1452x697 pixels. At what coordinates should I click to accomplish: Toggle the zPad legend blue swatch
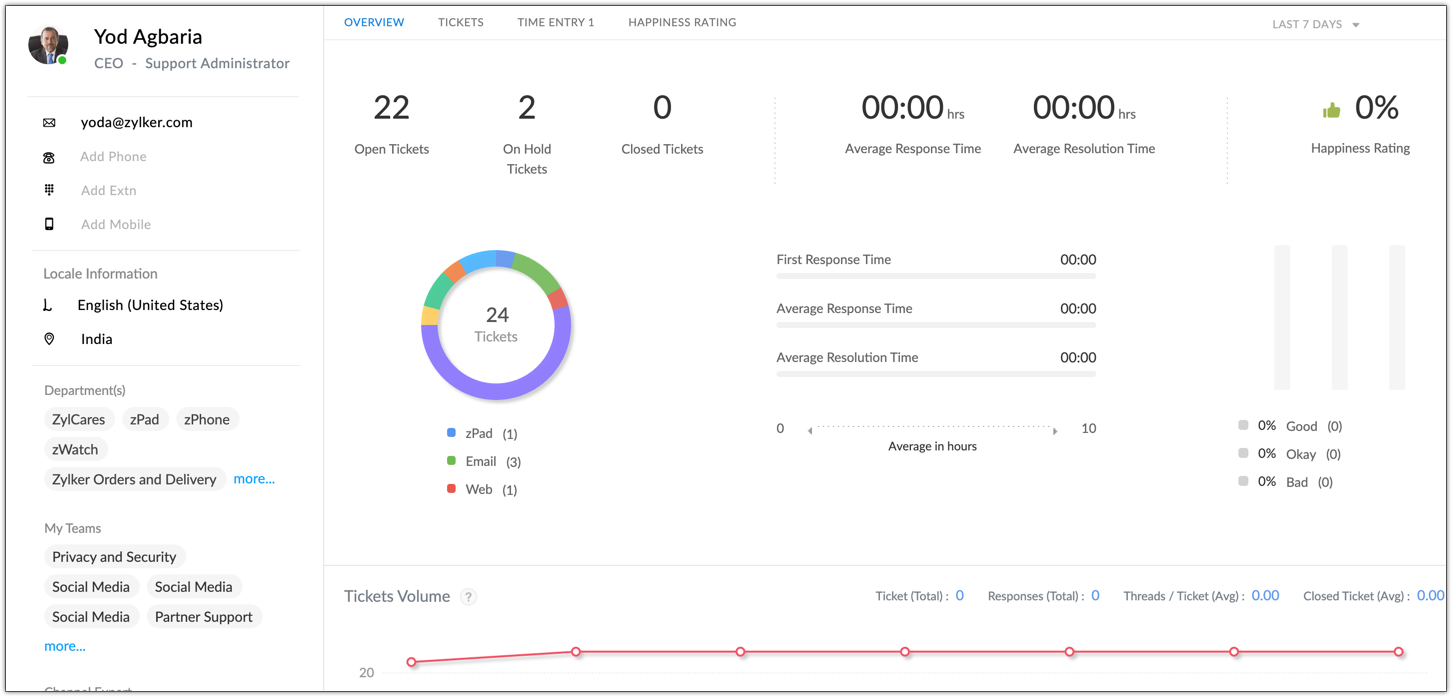pos(452,433)
